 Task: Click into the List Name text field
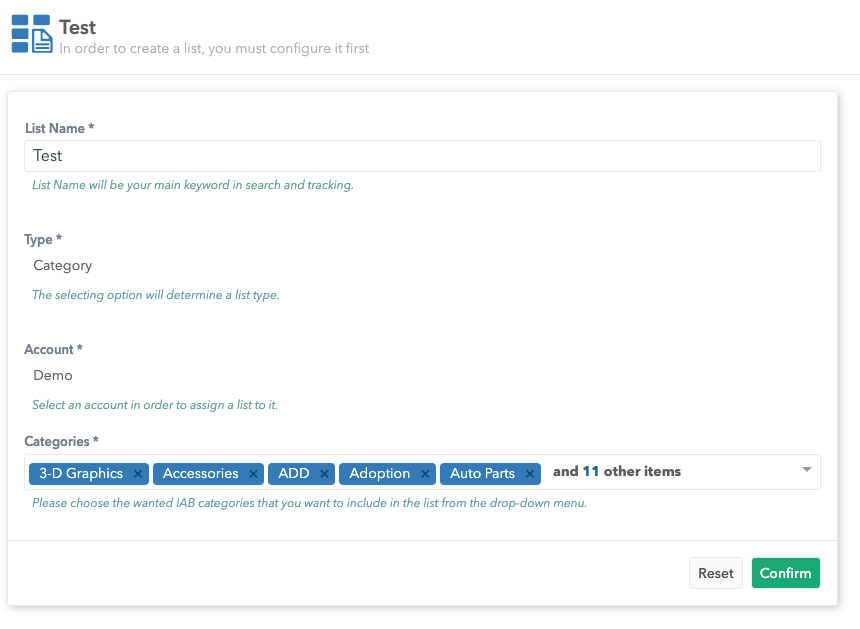click(420, 156)
